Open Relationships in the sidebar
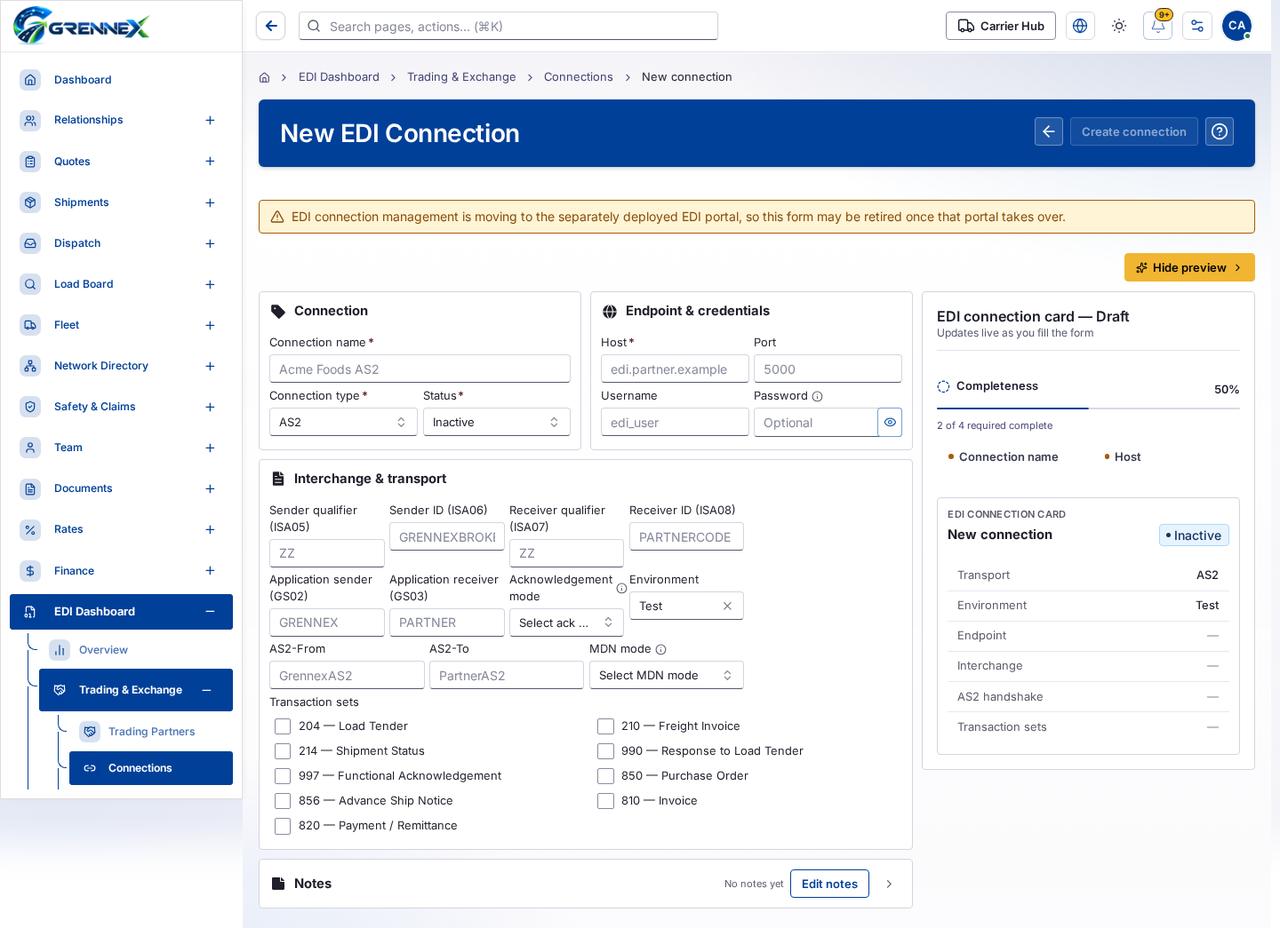The height and width of the screenshot is (928, 1280). click(x=121, y=120)
